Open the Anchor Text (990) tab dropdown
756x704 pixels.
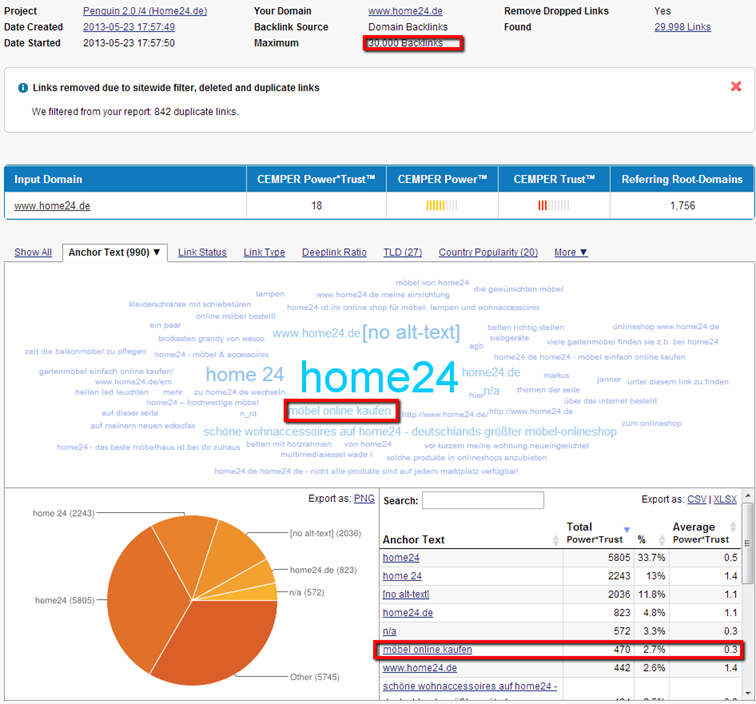coord(114,252)
